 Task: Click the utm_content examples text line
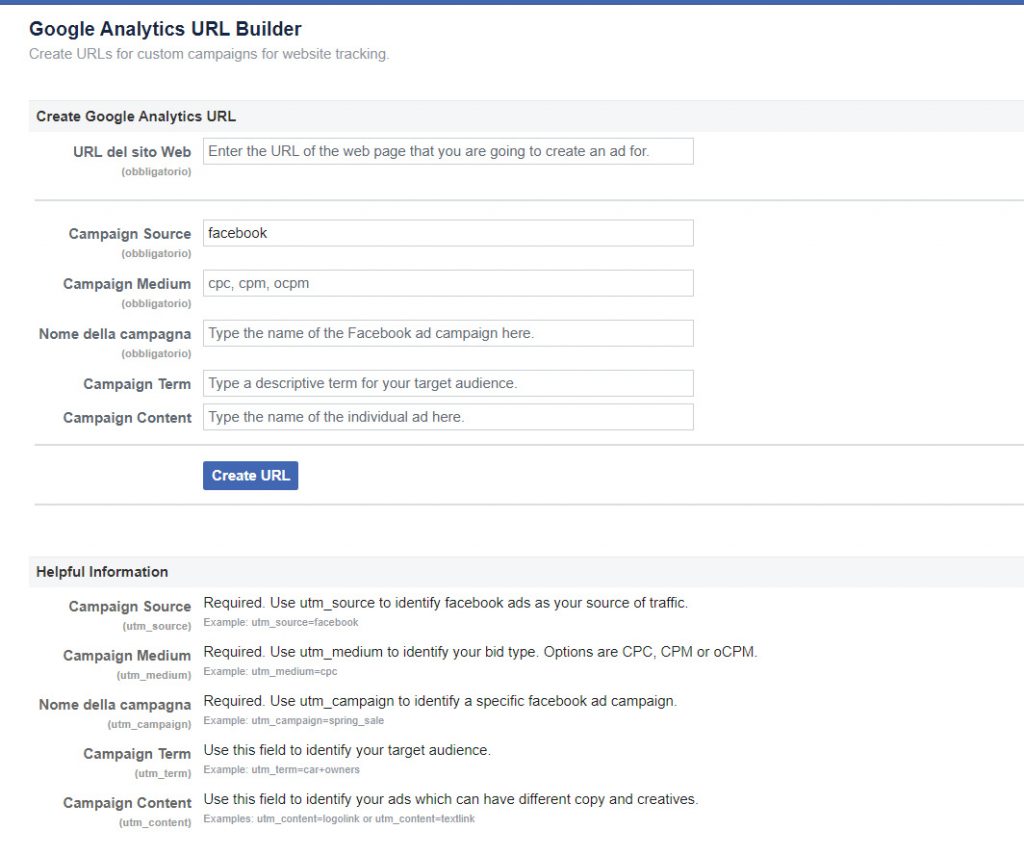point(339,818)
